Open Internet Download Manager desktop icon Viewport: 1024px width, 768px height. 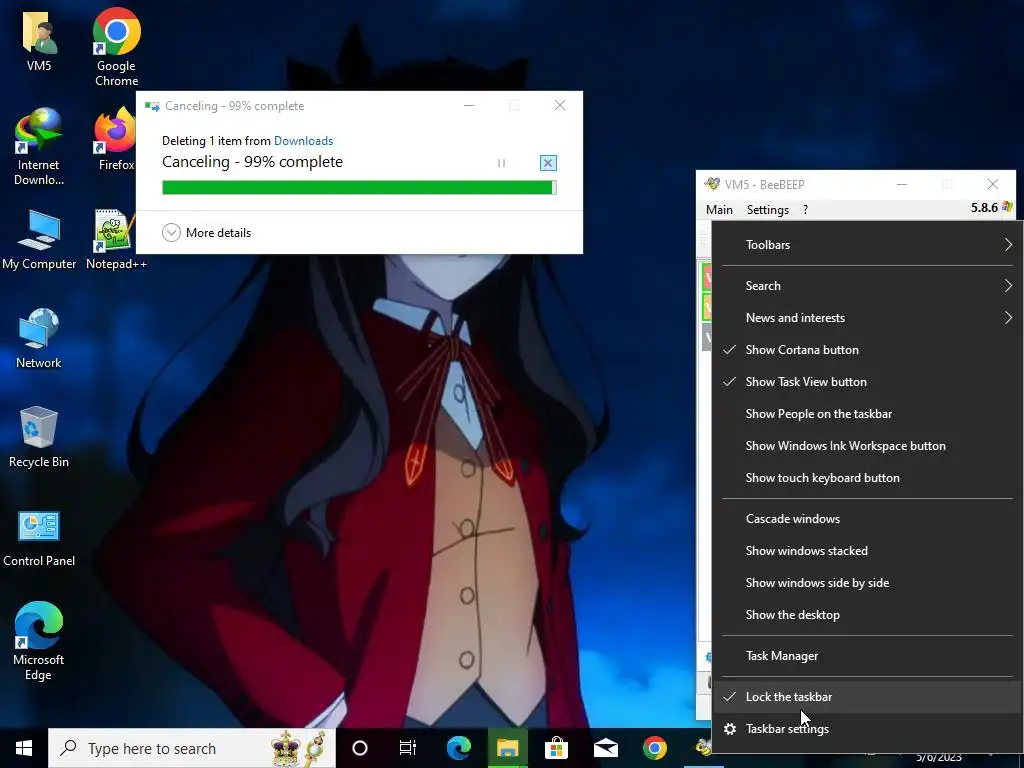tap(39, 147)
